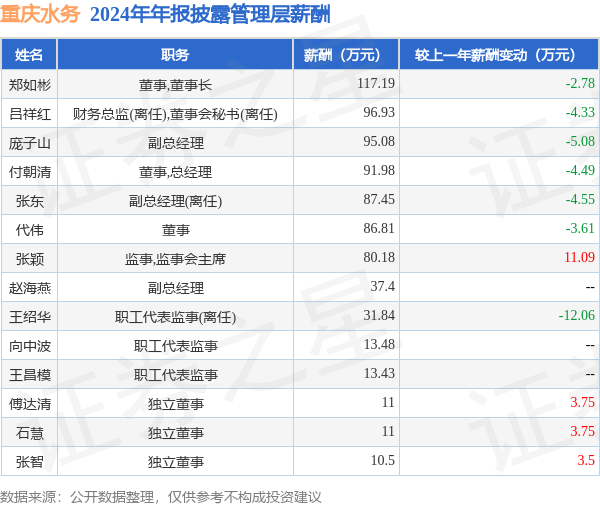This screenshot has width=600, height=506.
Task: Click salary value 80.18
Action: coord(379,257)
